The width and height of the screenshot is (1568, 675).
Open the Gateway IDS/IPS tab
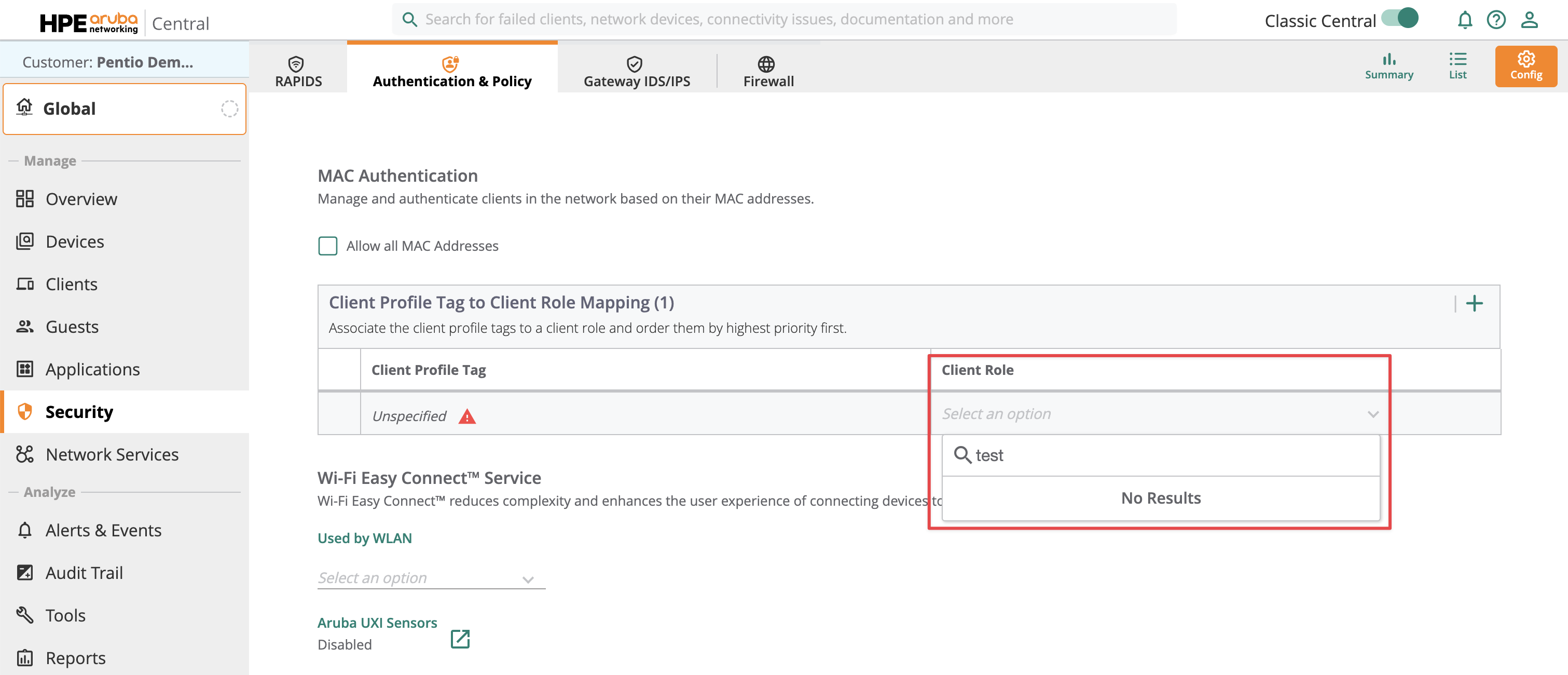[637, 71]
